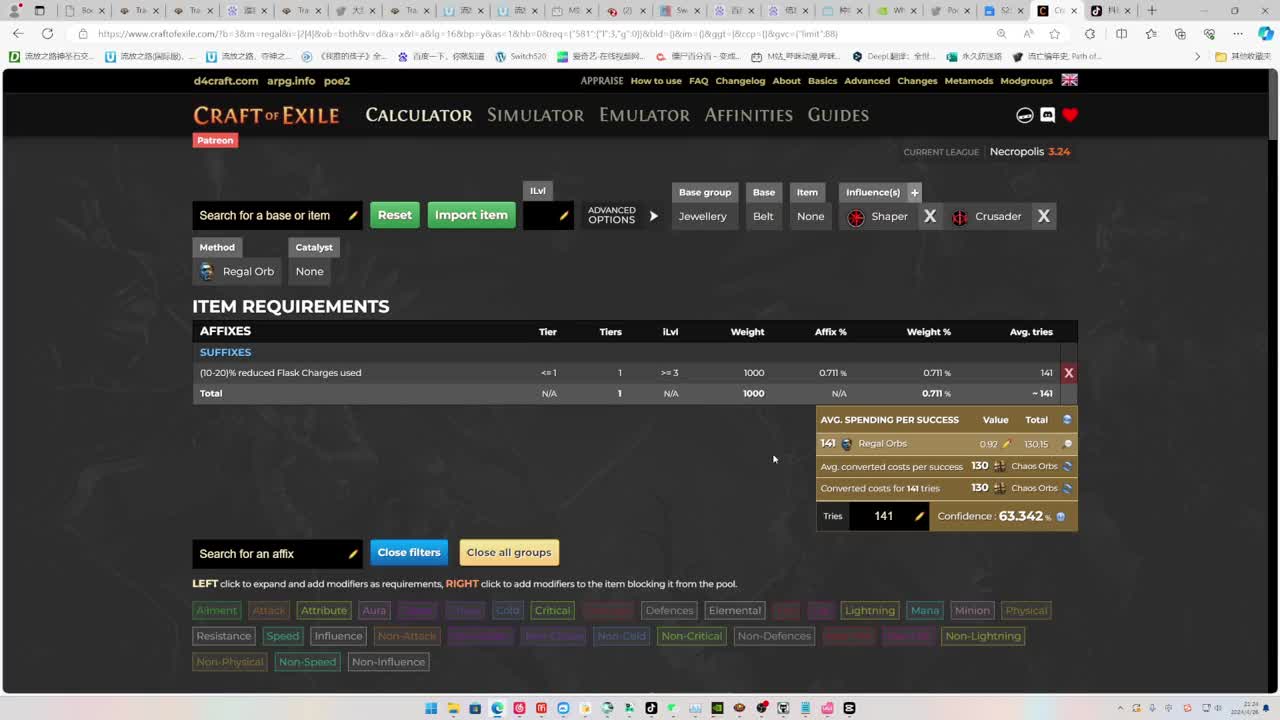Toggle the Critical filter tag

pos(552,610)
